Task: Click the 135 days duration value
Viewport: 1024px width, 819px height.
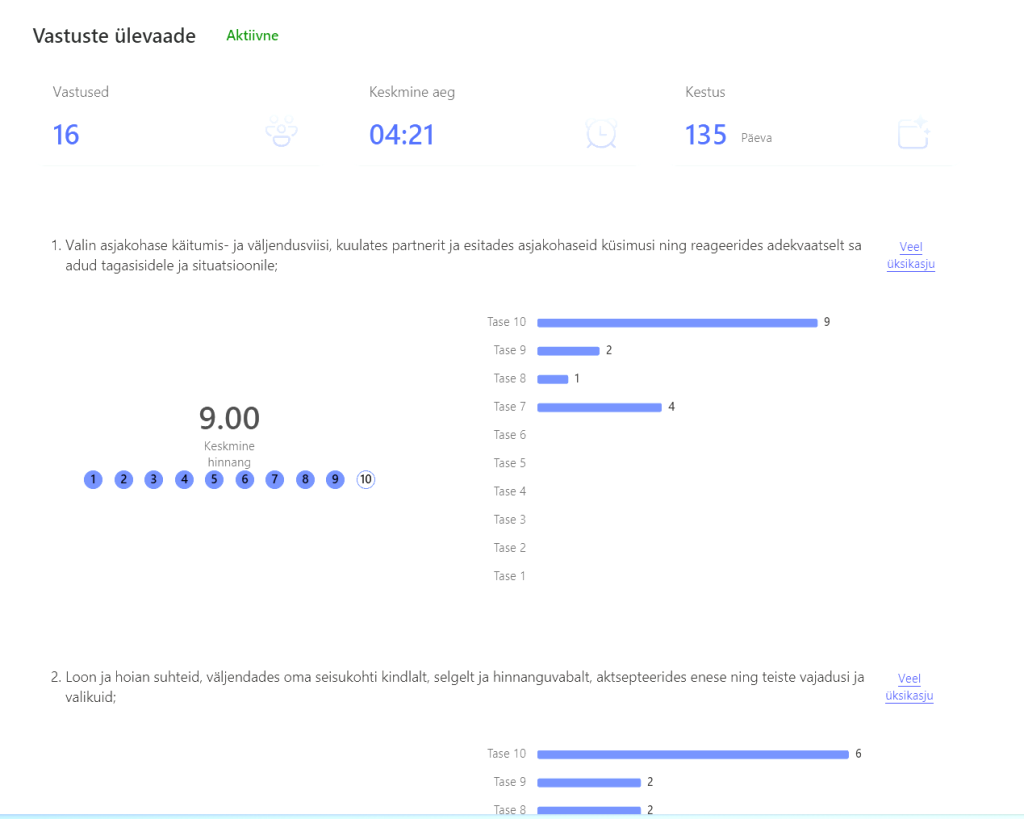Action: coord(705,135)
